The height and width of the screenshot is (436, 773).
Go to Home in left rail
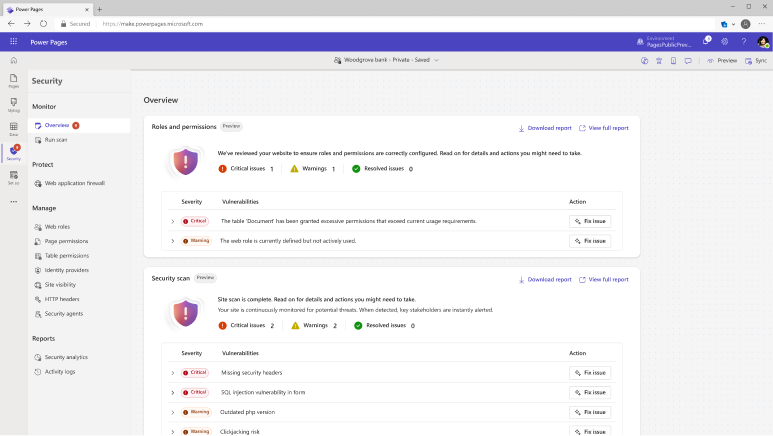[14, 61]
